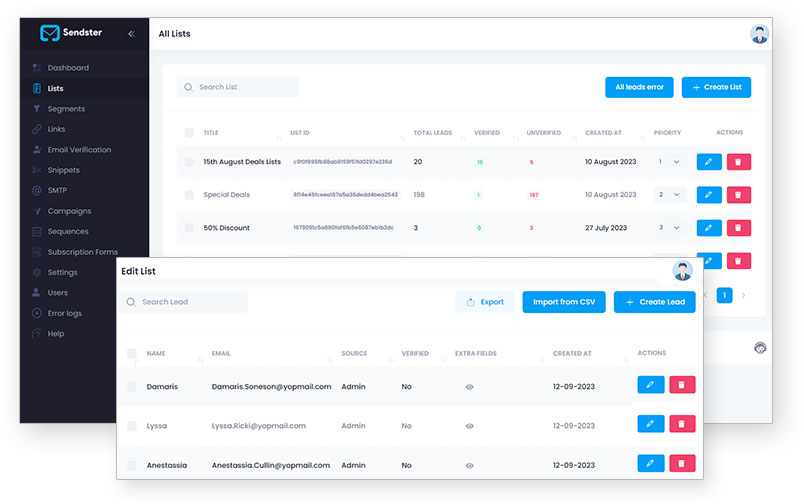
Task: Select page 1 in the pagination
Action: coord(724,295)
